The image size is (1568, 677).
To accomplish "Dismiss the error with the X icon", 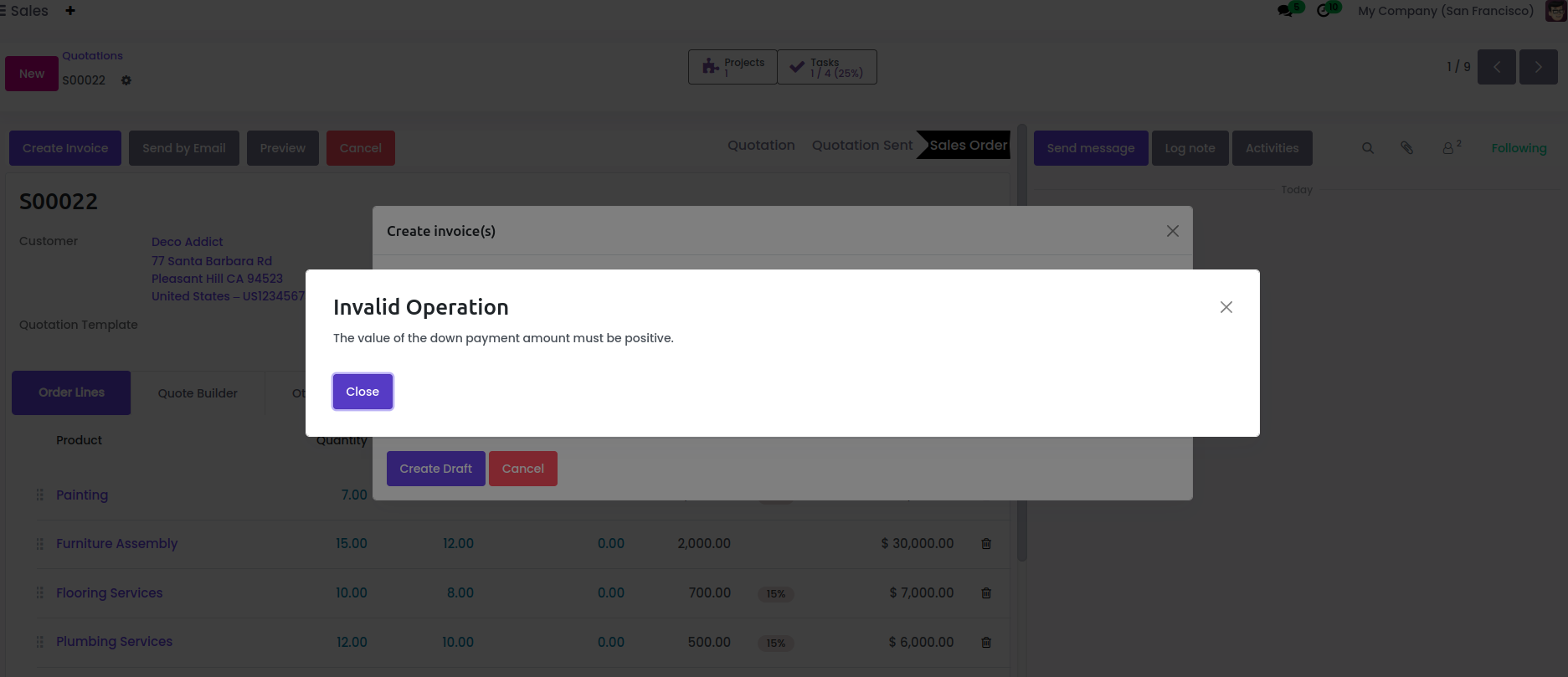I will (x=1226, y=307).
